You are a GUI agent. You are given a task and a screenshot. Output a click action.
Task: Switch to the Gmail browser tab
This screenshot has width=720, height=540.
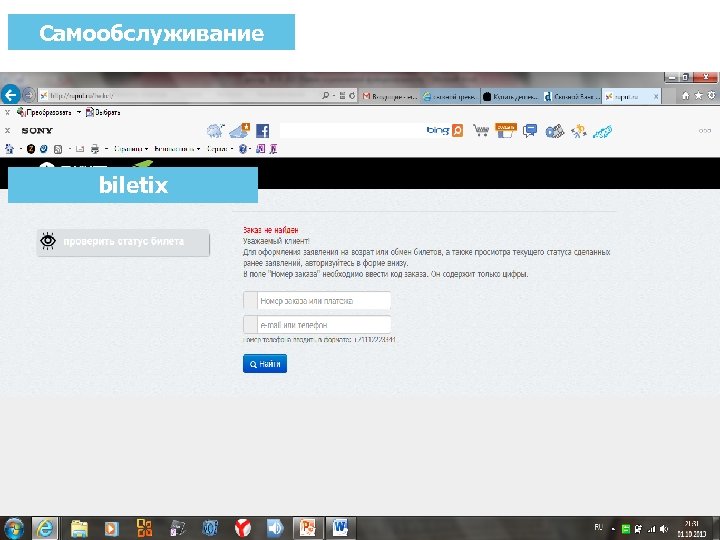[x=389, y=96]
